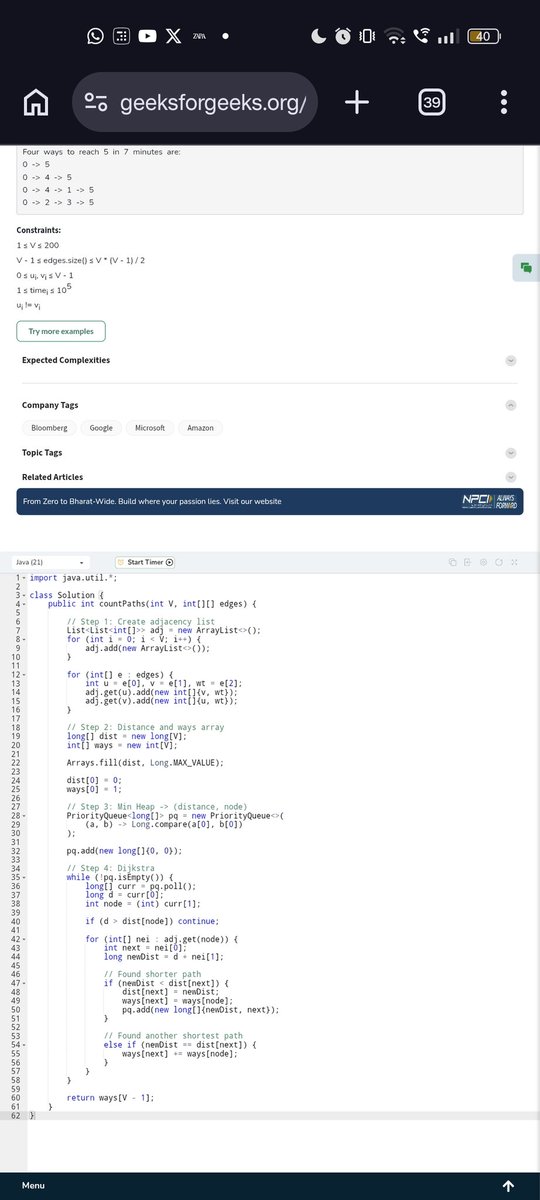The image size is (540, 1200).
Task: Open the green chat bubble side widget
Action: pyautogui.click(x=525, y=268)
